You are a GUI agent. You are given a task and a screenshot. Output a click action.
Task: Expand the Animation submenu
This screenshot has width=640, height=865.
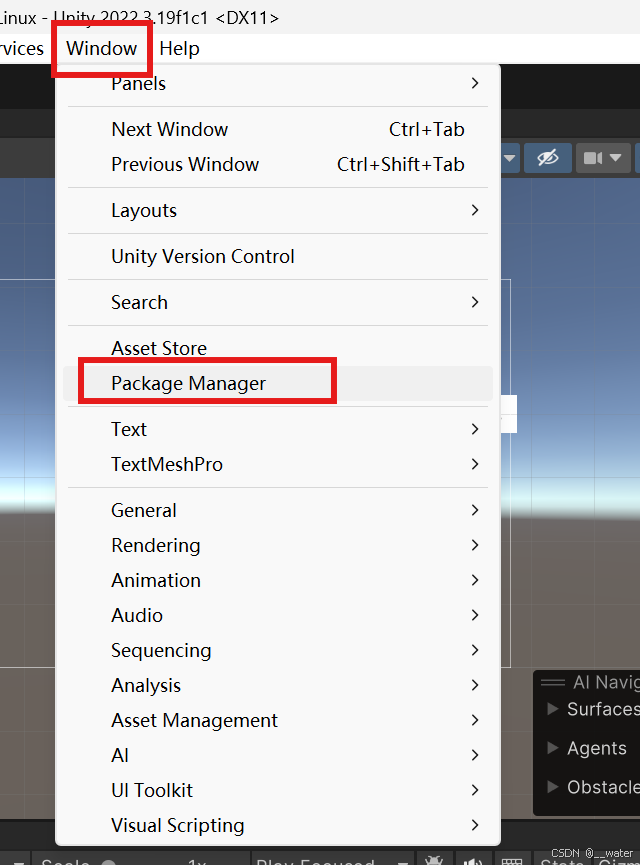tap(278, 580)
